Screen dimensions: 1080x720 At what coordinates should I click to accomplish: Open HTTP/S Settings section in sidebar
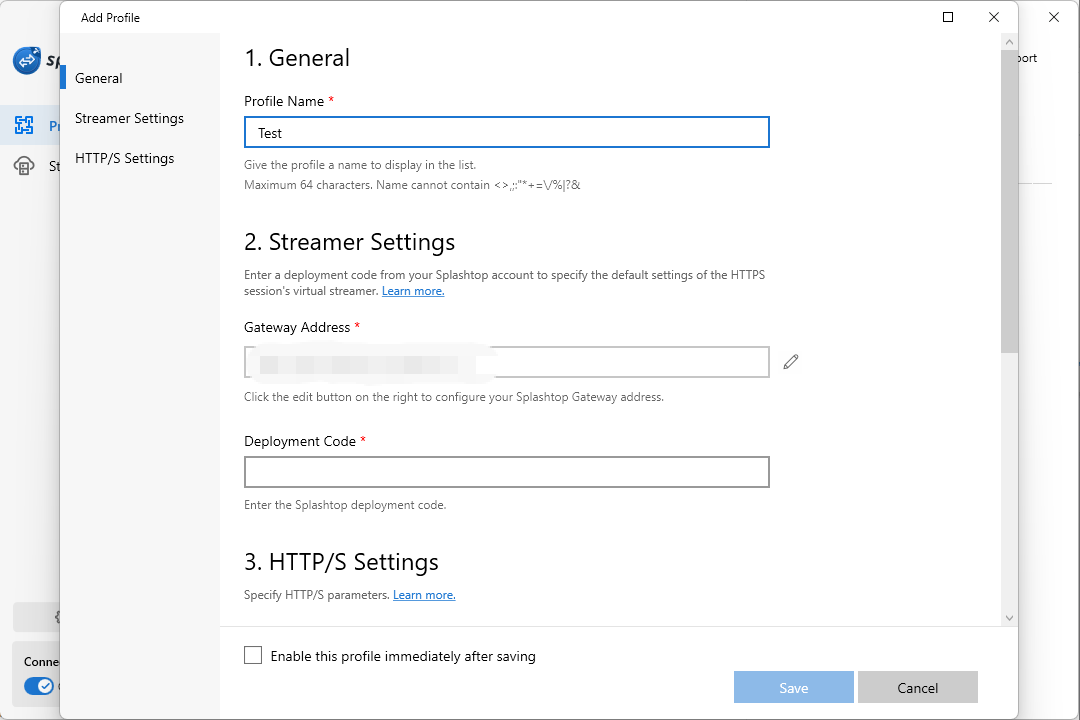(x=125, y=158)
